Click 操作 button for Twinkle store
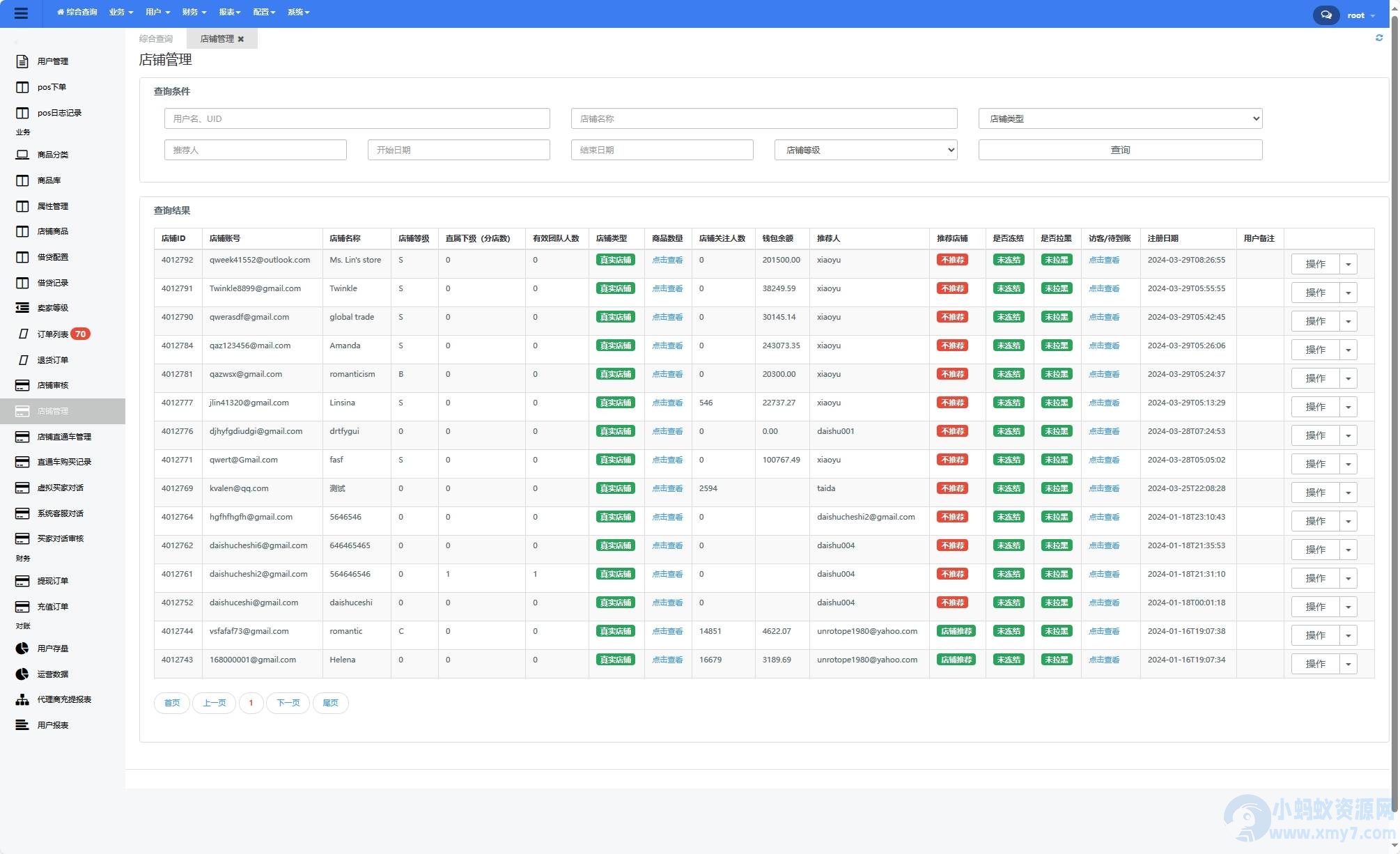 tap(1315, 293)
